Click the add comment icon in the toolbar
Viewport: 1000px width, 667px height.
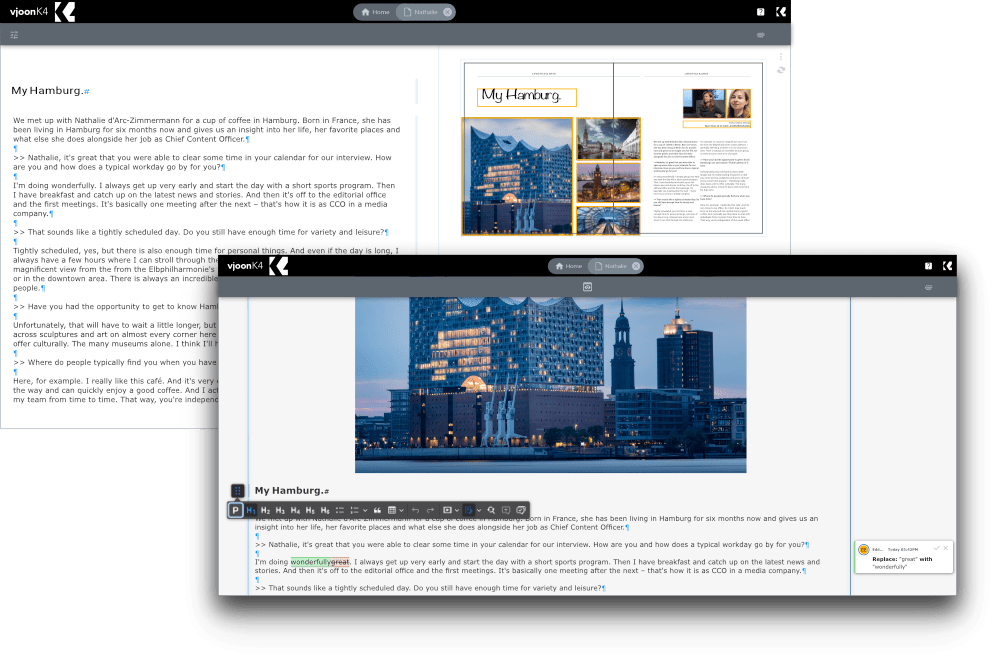tap(505, 510)
